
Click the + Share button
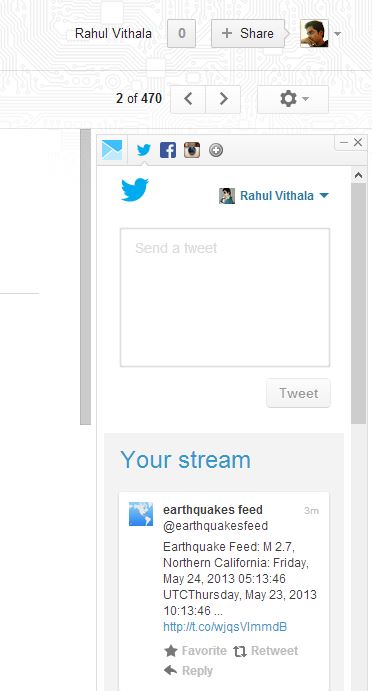tap(248, 33)
